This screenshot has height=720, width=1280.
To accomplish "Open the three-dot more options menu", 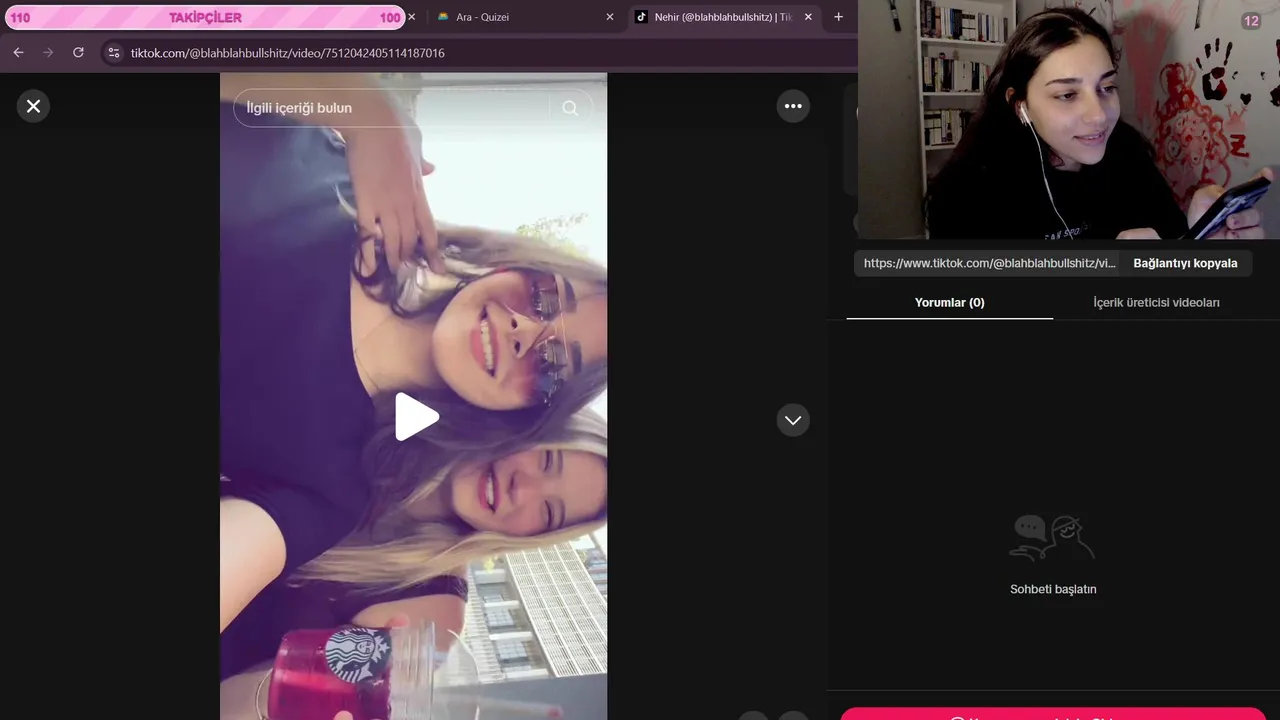I will pos(793,106).
